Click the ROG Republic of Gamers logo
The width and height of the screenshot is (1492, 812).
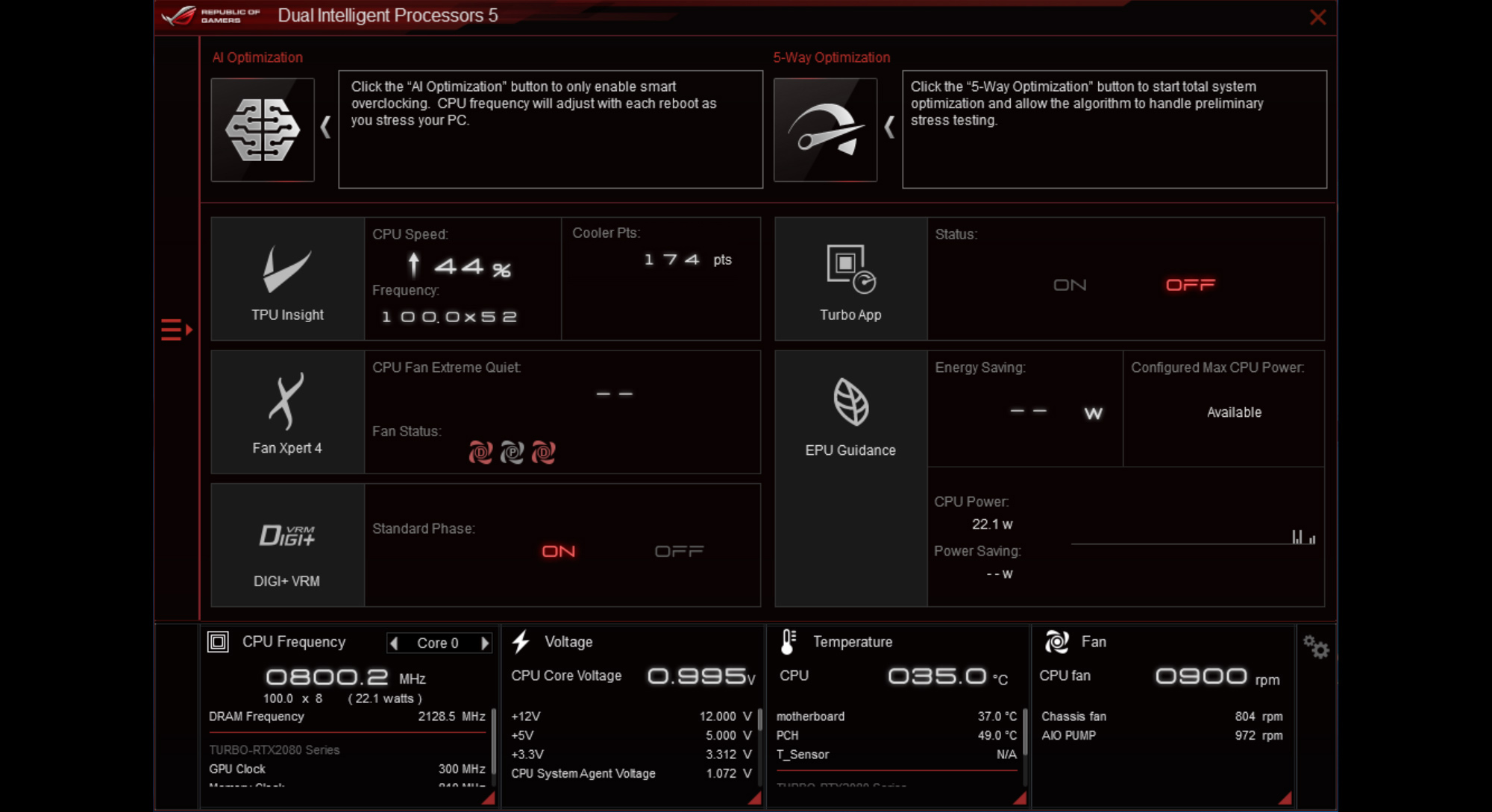(211, 16)
